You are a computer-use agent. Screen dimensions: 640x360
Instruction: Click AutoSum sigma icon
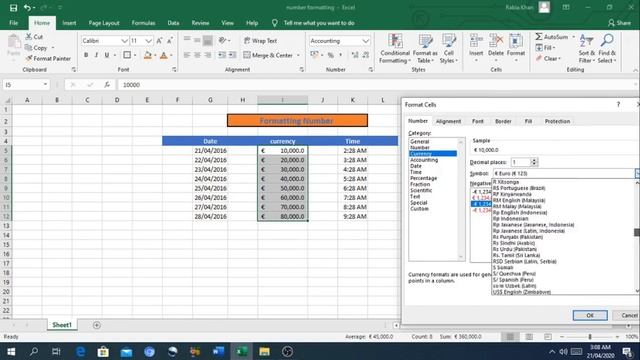point(539,37)
